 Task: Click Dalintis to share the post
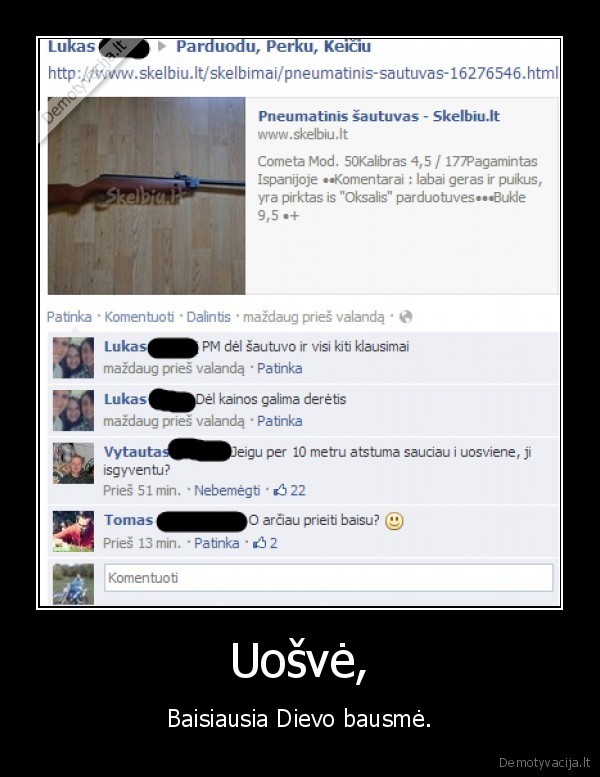coord(208,317)
